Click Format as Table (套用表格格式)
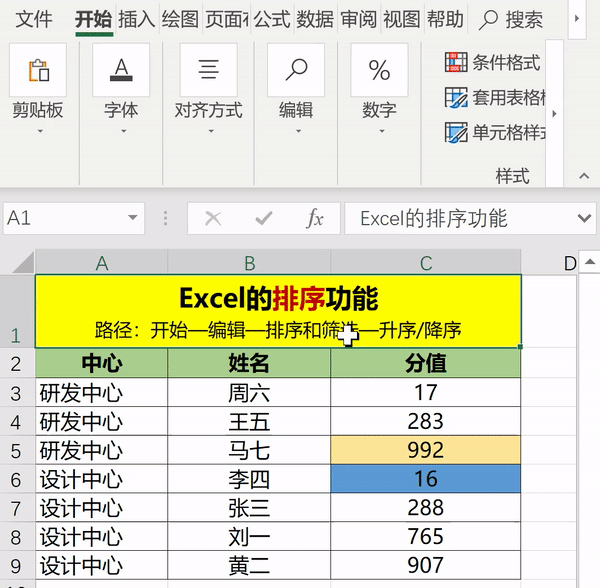The width and height of the screenshot is (600, 588). pos(495,97)
